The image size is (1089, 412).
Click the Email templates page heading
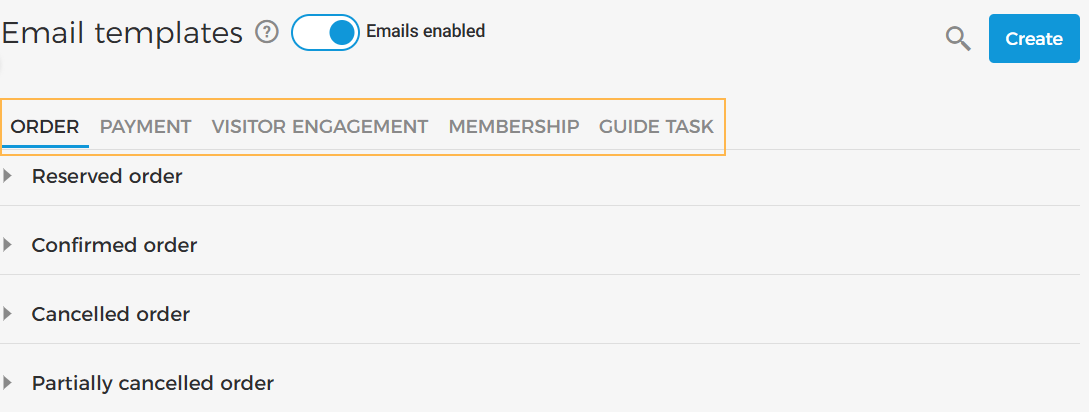tap(122, 33)
